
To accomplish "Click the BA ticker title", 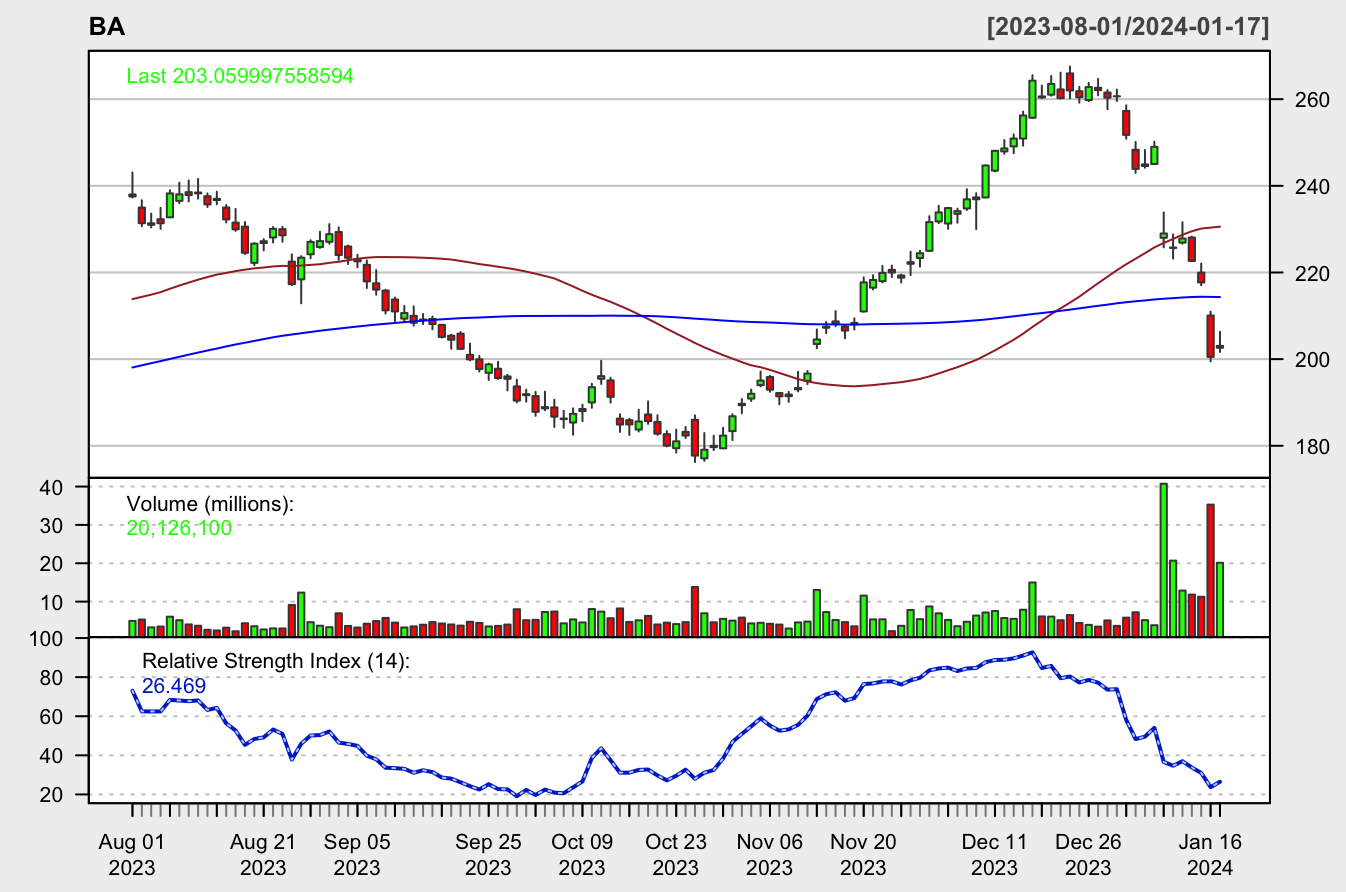I will point(107,27).
